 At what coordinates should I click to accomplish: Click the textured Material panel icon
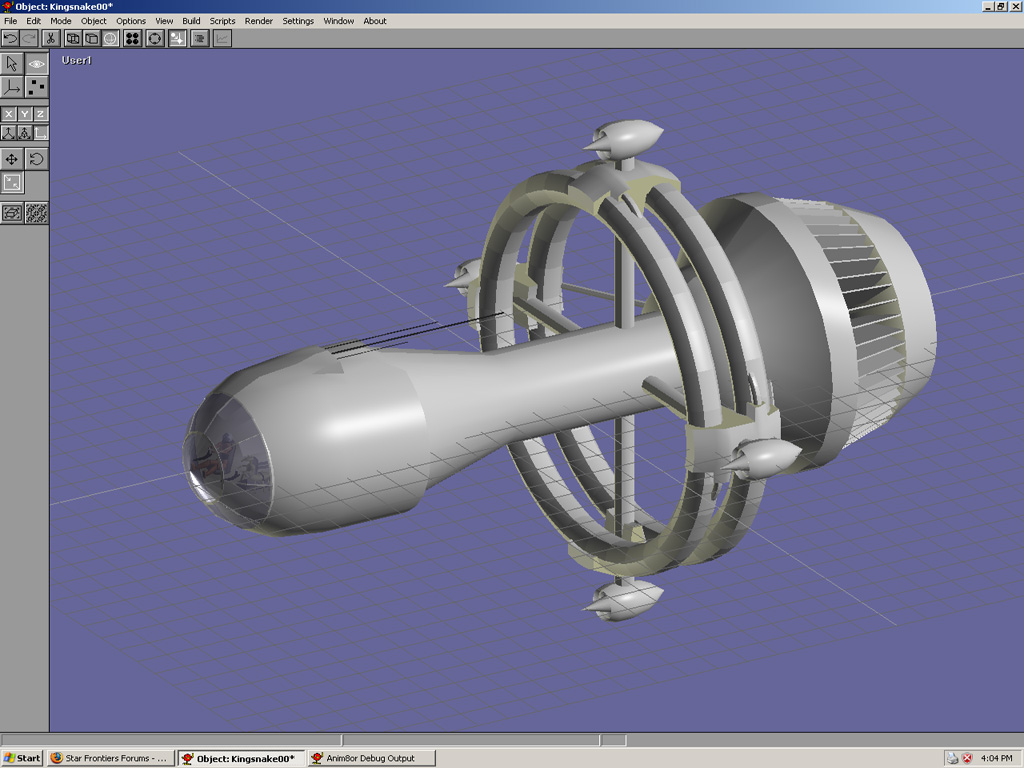tap(37, 213)
